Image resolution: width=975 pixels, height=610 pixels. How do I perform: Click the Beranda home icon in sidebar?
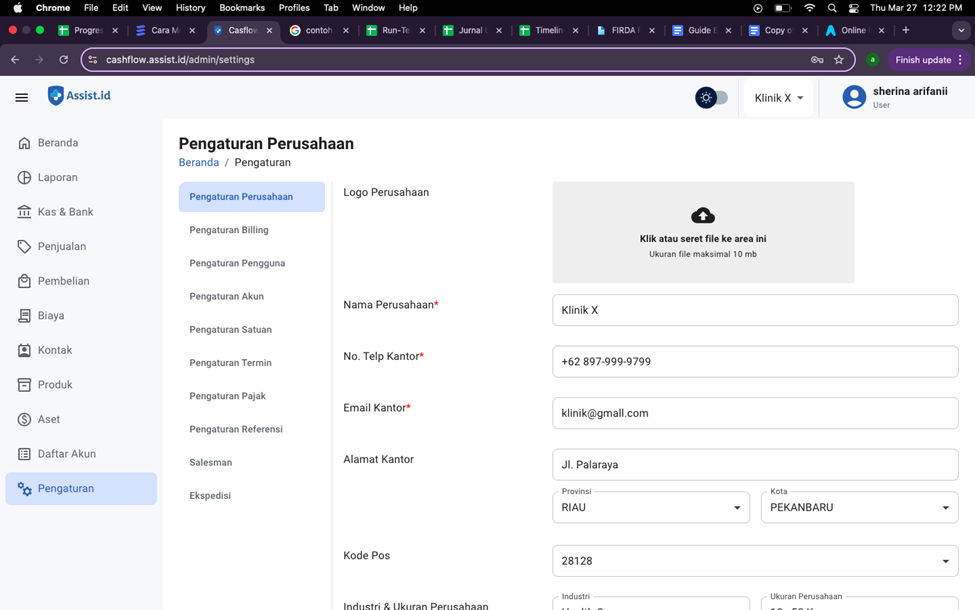24,143
